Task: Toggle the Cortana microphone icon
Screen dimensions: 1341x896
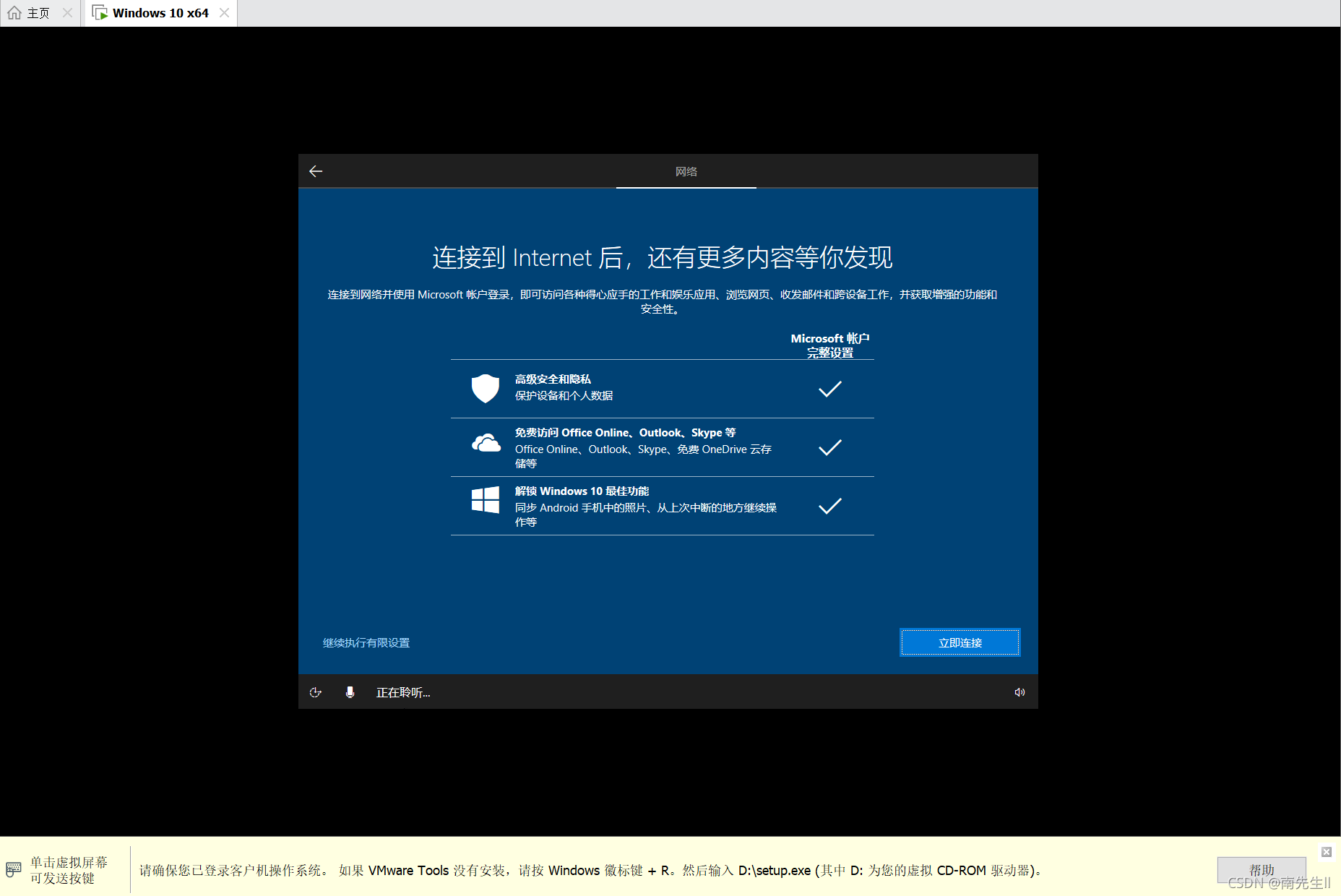Action: [x=350, y=692]
